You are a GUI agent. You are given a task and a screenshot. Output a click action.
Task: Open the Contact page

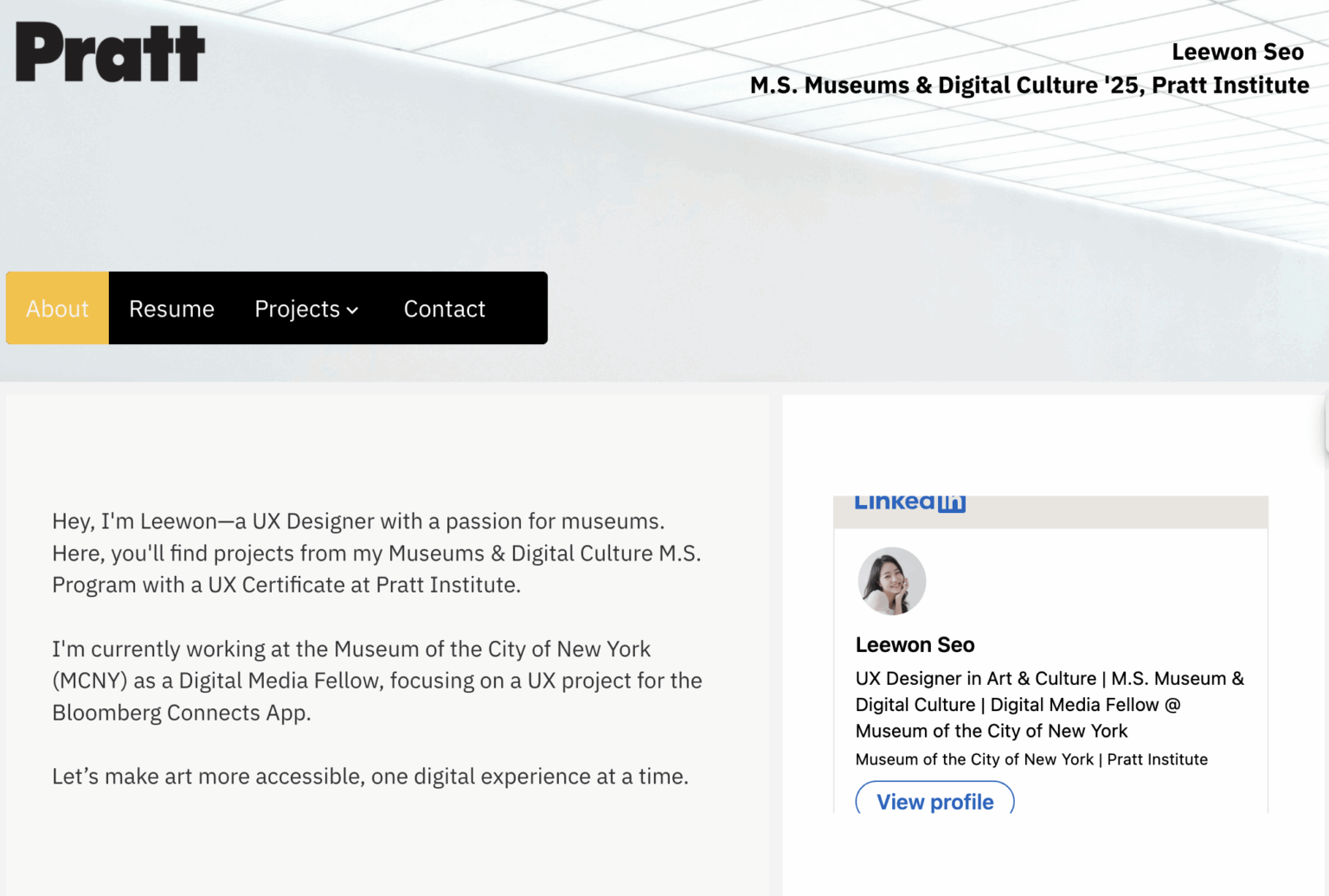444,308
